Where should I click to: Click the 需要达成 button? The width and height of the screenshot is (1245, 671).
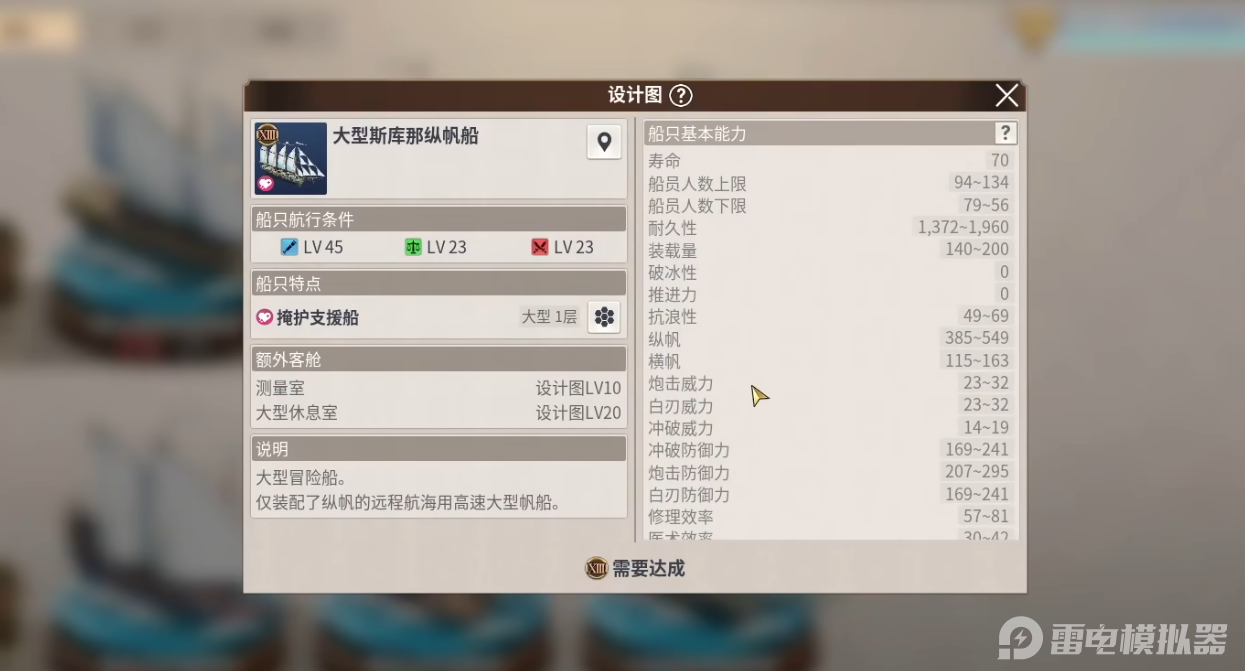tap(635, 568)
